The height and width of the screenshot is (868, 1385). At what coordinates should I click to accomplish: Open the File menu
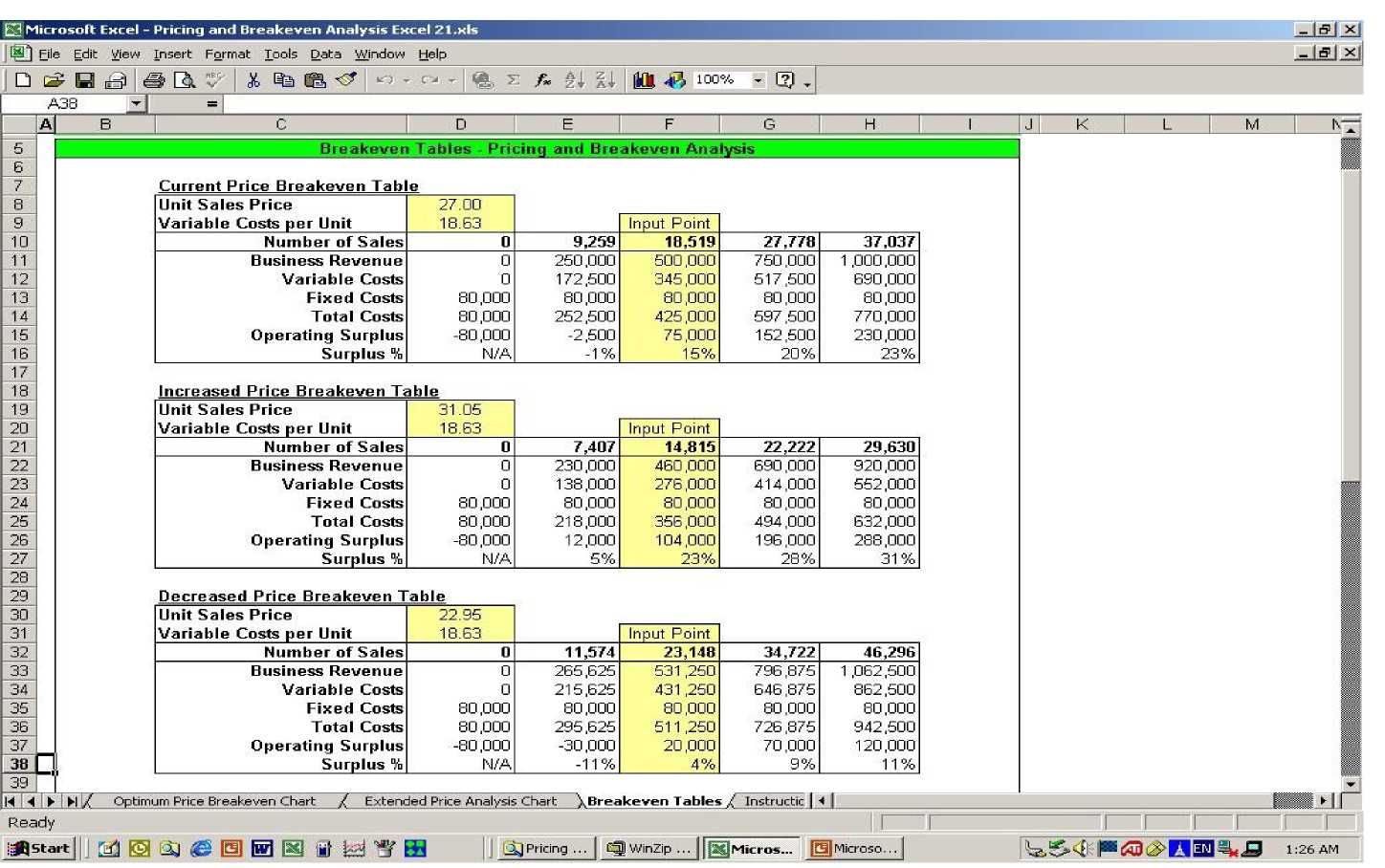pos(49,54)
